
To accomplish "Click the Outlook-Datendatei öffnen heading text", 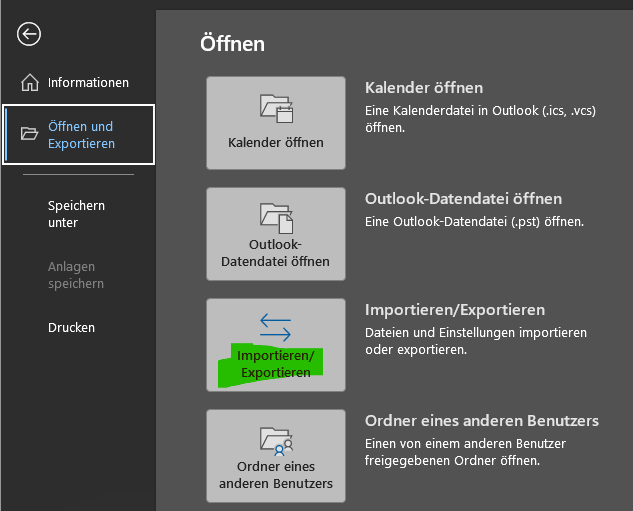I will pos(463,199).
